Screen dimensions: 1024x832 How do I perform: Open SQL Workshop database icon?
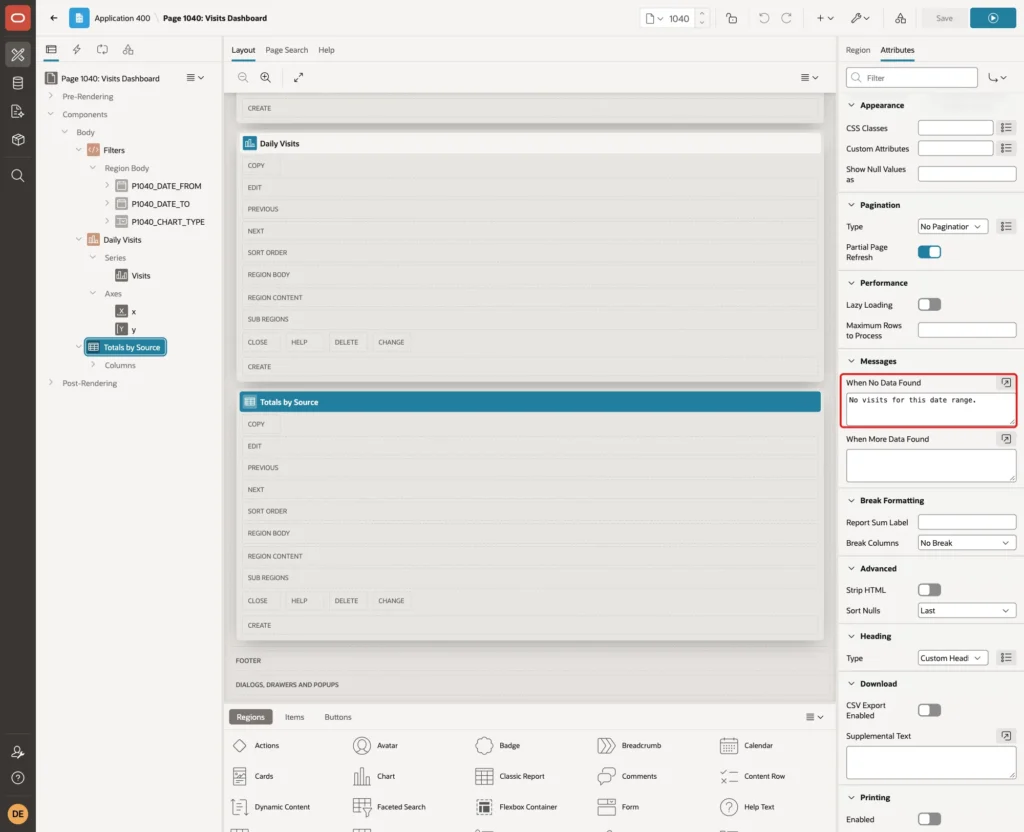point(18,83)
